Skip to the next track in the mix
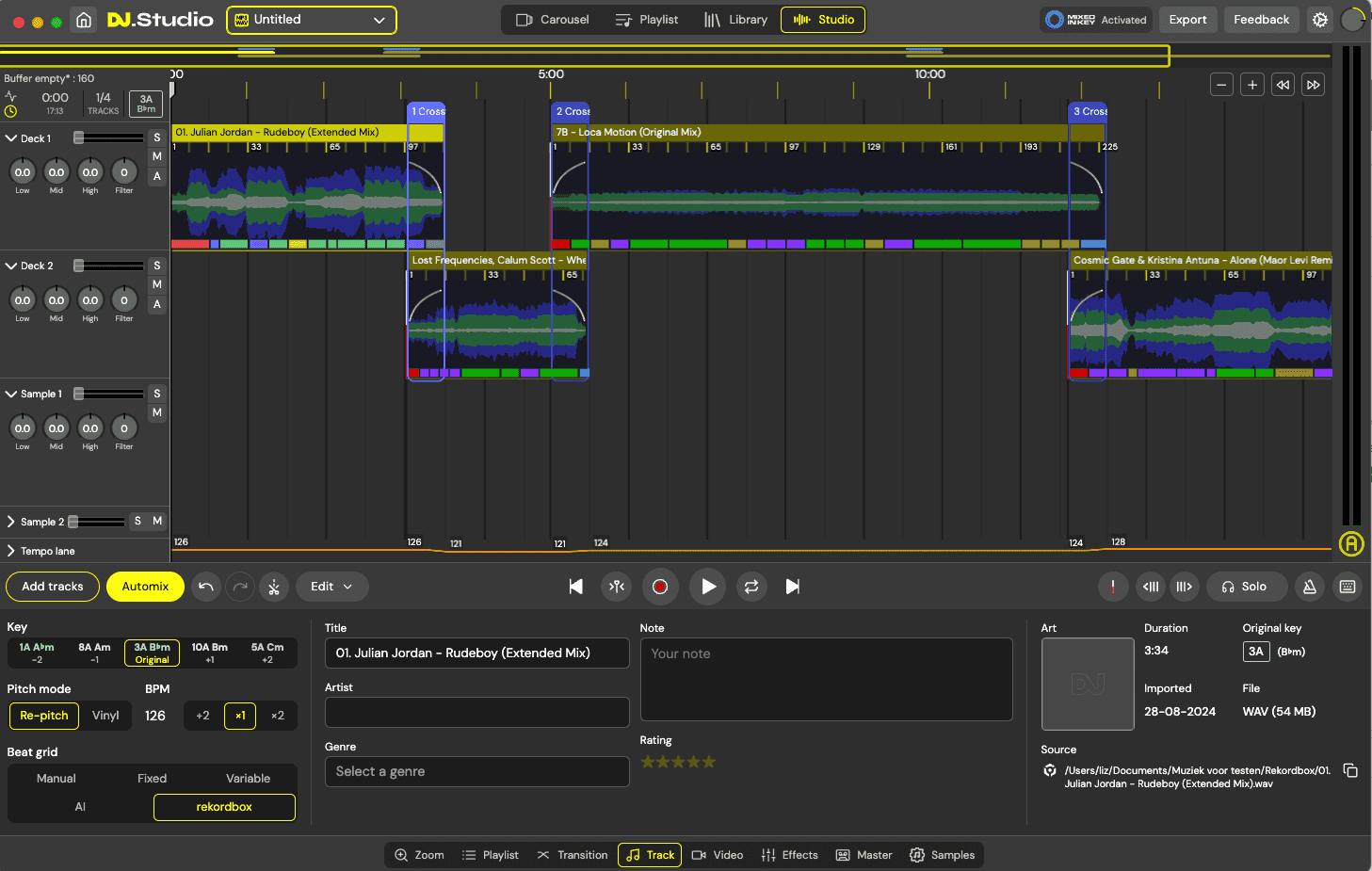The height and width of the screenshot is (871, 1372). (792, 587)
